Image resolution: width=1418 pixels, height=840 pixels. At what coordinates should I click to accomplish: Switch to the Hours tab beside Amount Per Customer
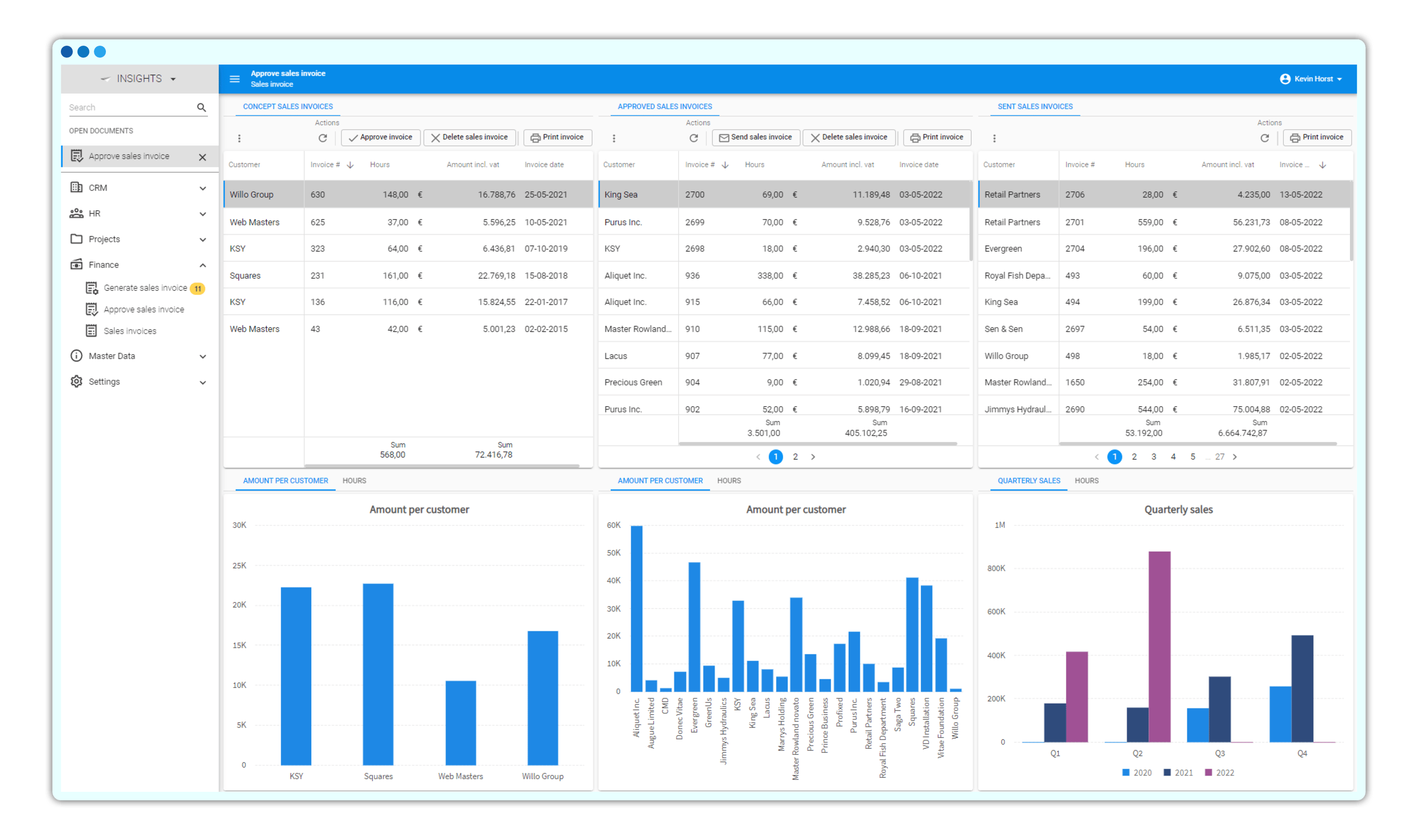pyautogui.click(x=354, y=480)
